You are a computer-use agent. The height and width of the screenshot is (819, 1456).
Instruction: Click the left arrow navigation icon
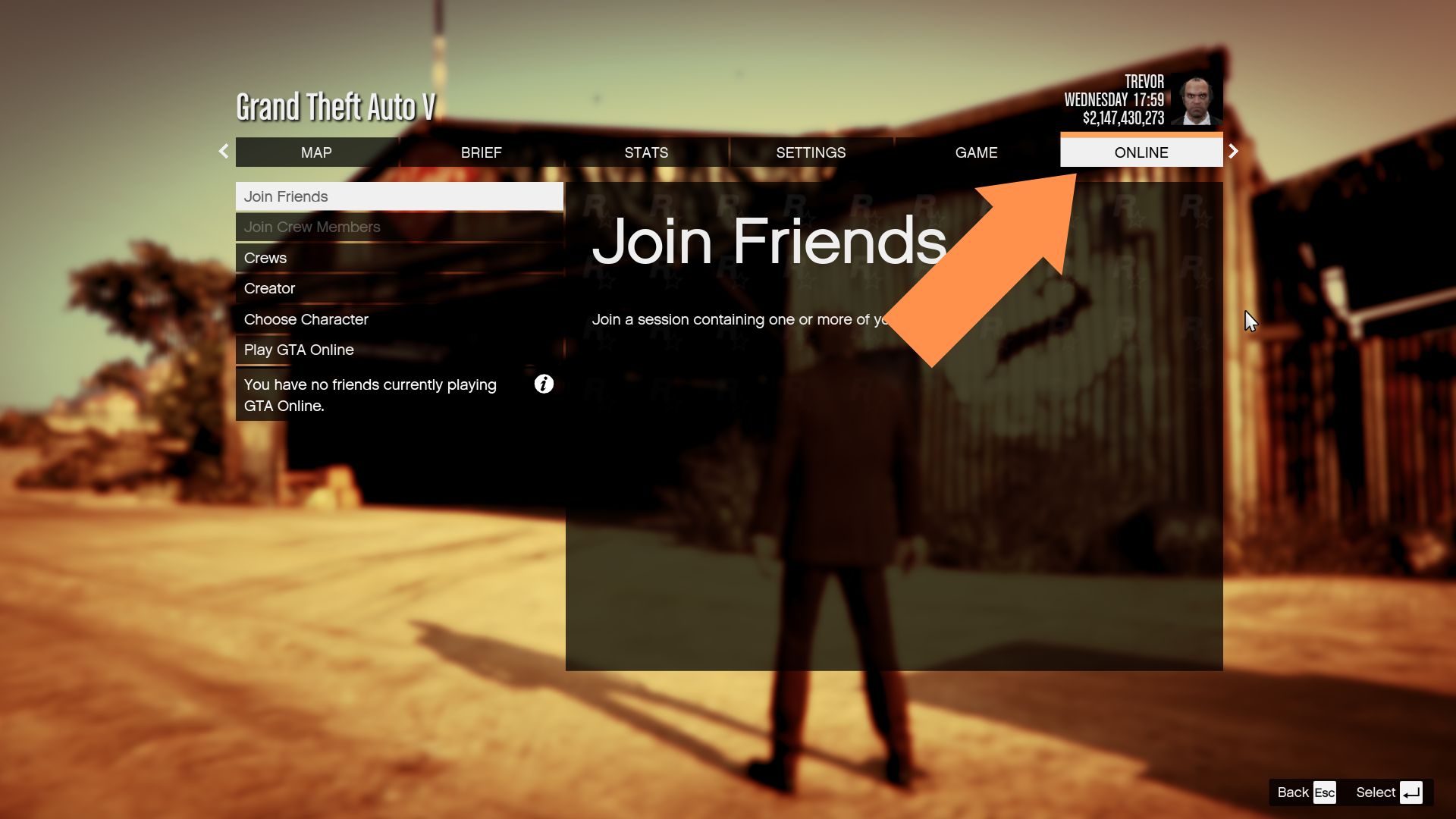click(x=224, y=152)
